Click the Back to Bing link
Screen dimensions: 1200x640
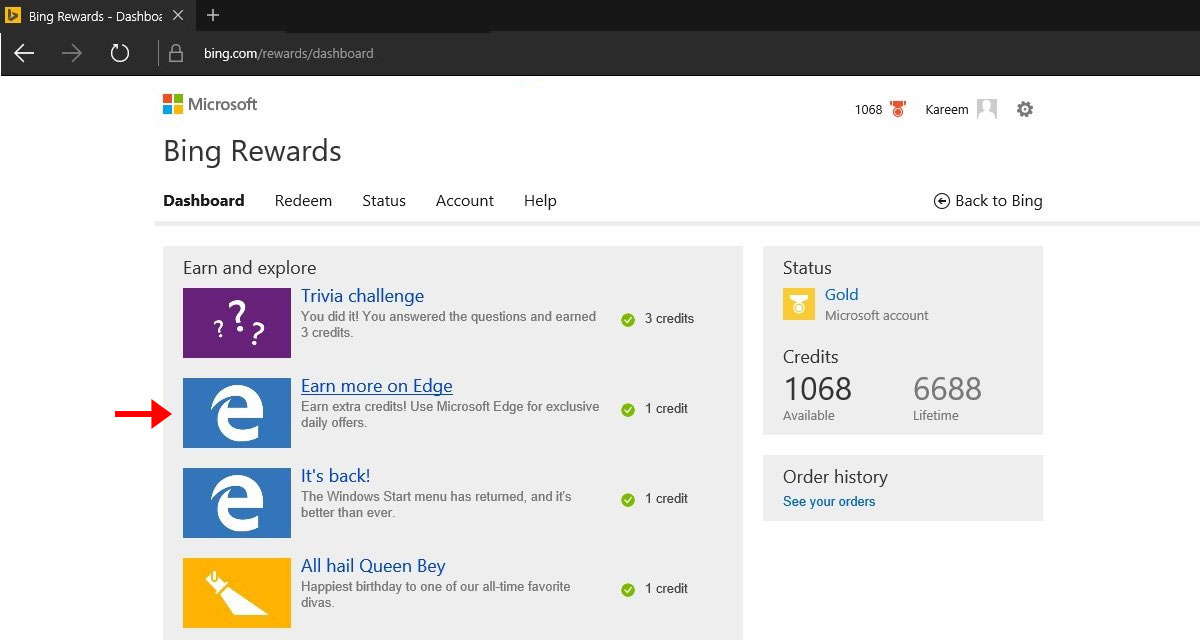(x=988, y=200)
